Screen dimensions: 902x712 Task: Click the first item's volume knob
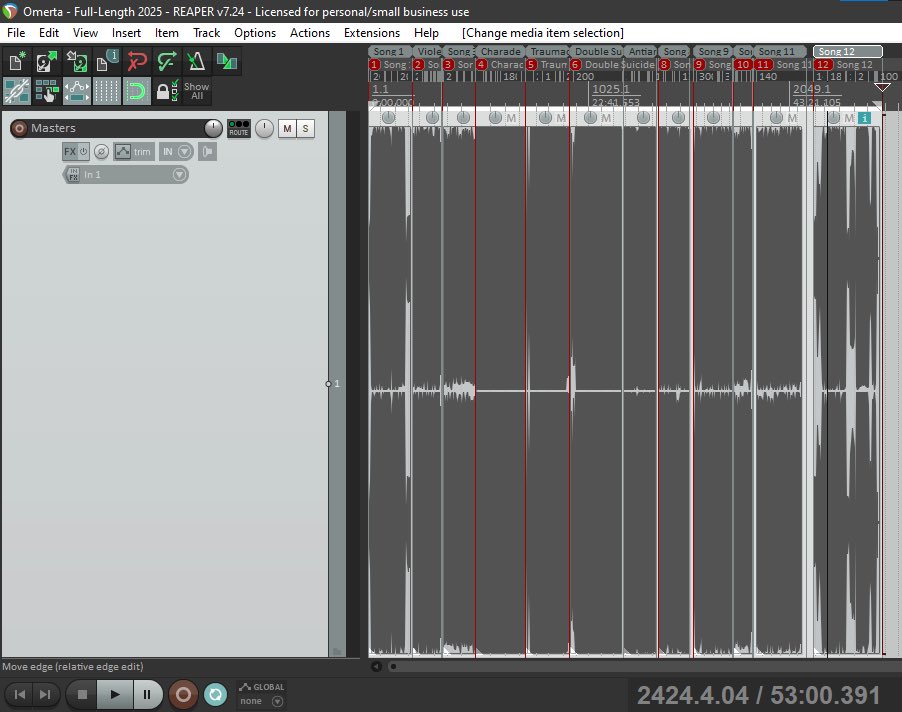click(388, 117)
